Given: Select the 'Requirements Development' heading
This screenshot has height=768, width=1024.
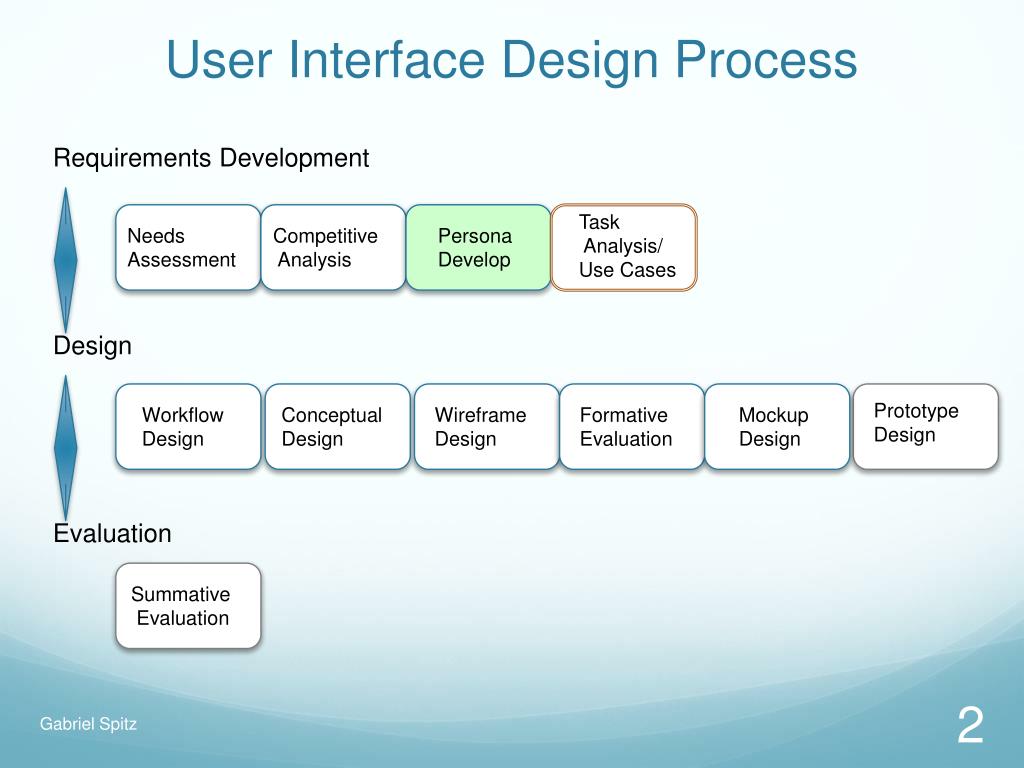Looking at the screenshot, I should [211, 158].
